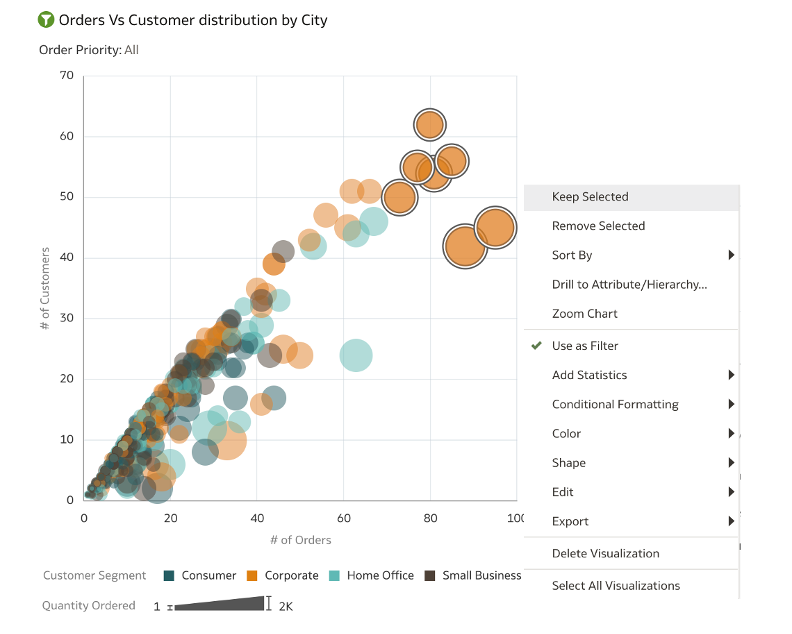Click the Use as Filter checkmark icon
This screenshot has width=792, height=634.
pos(537,346)
